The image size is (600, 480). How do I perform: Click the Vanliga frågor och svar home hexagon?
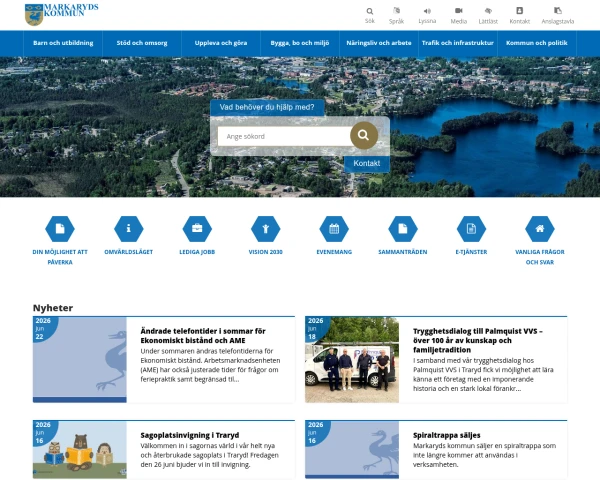[x=540, y=229]
